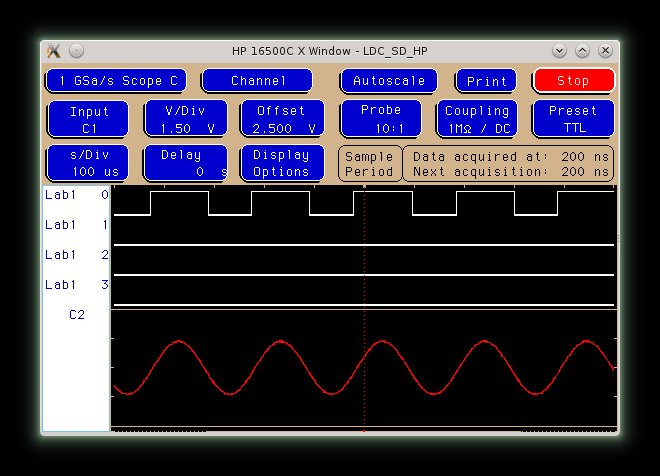
Task: Open the 1 GSa/s Scope C module menu
Action: coord(116,81)
